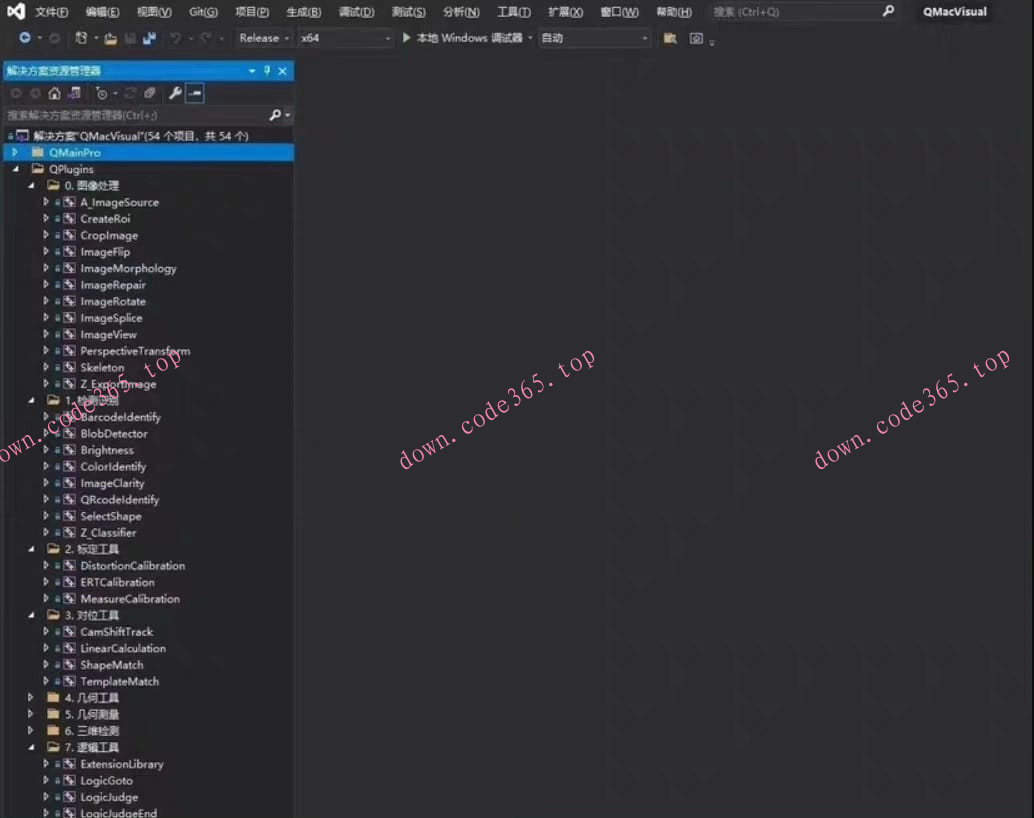
Task: Select the BlobDetector project
Action: pos(113,434)
